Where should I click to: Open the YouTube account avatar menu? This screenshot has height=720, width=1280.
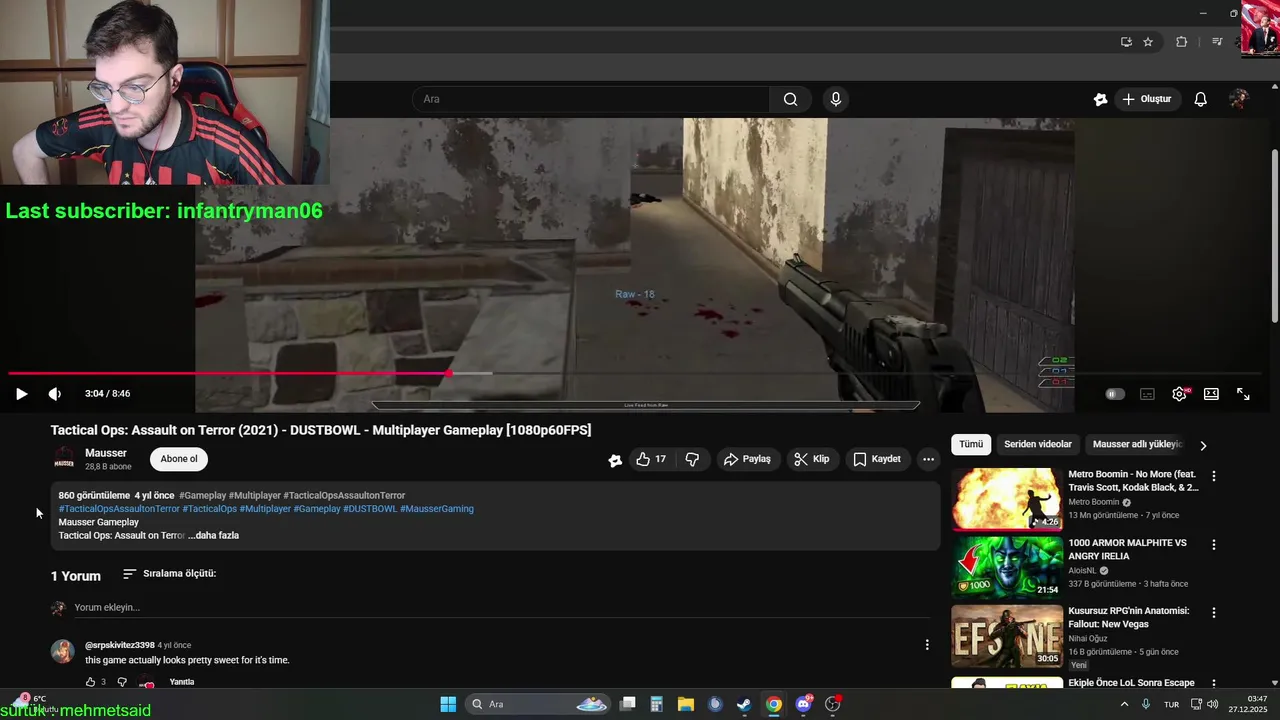(x=1239, y=99)
